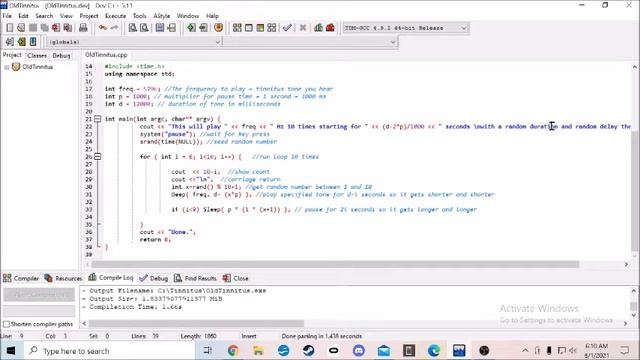Click the Close file toolbar icon
This screenshot has height=360, width=640.
click(x=56, y=28)
